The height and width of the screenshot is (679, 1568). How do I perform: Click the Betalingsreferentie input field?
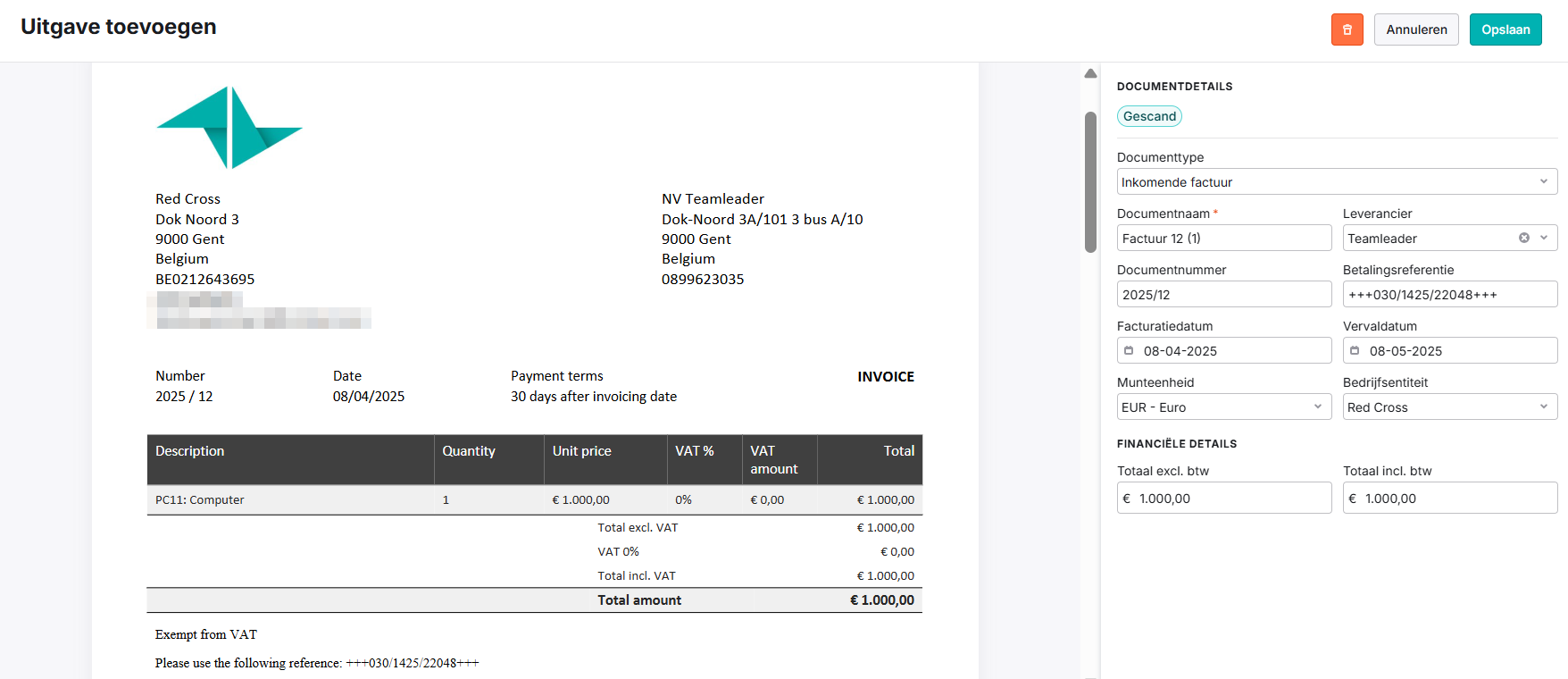[1450, 295]
